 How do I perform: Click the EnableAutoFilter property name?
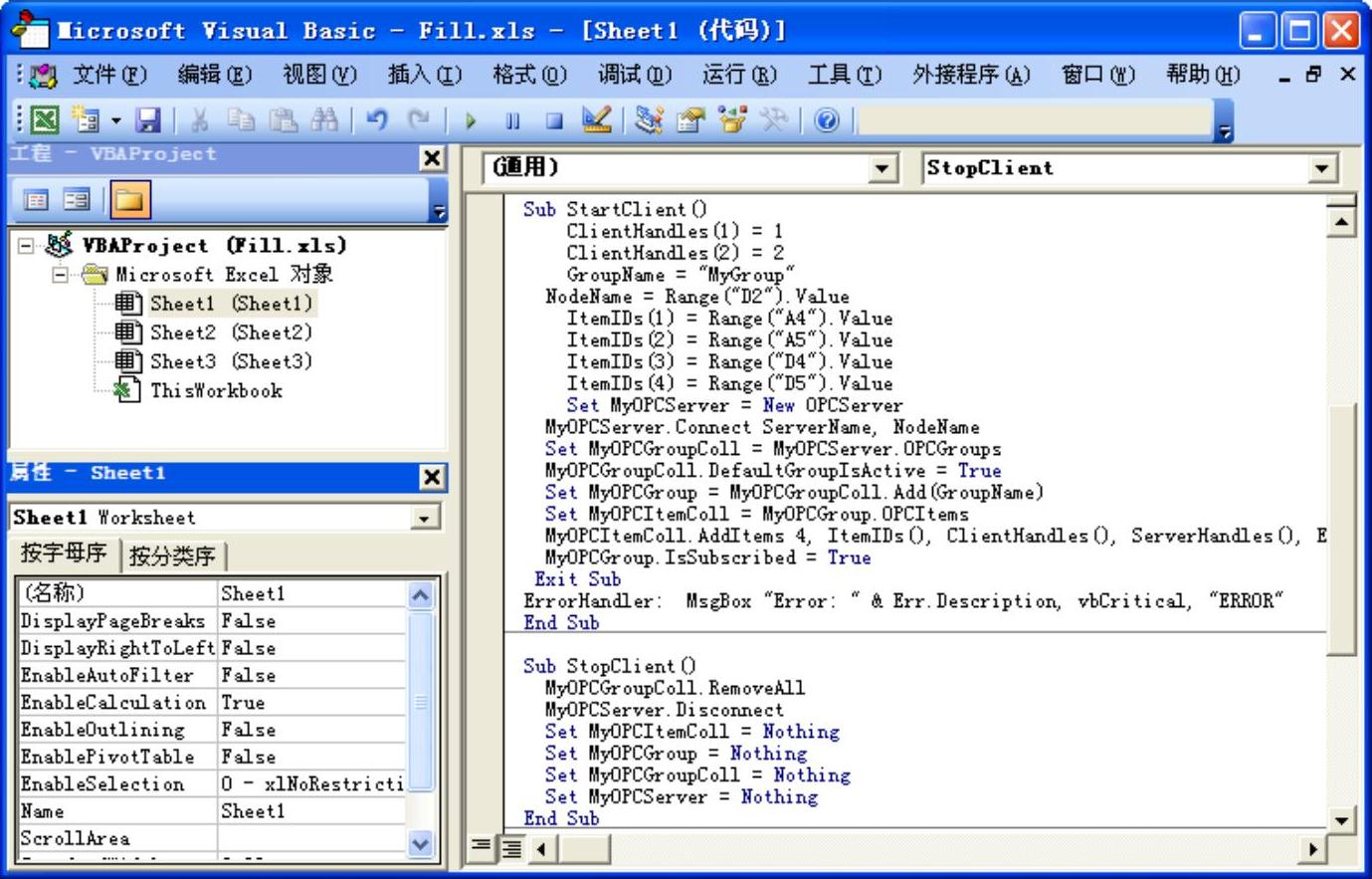pyautogui.click(x=106, y=675)
